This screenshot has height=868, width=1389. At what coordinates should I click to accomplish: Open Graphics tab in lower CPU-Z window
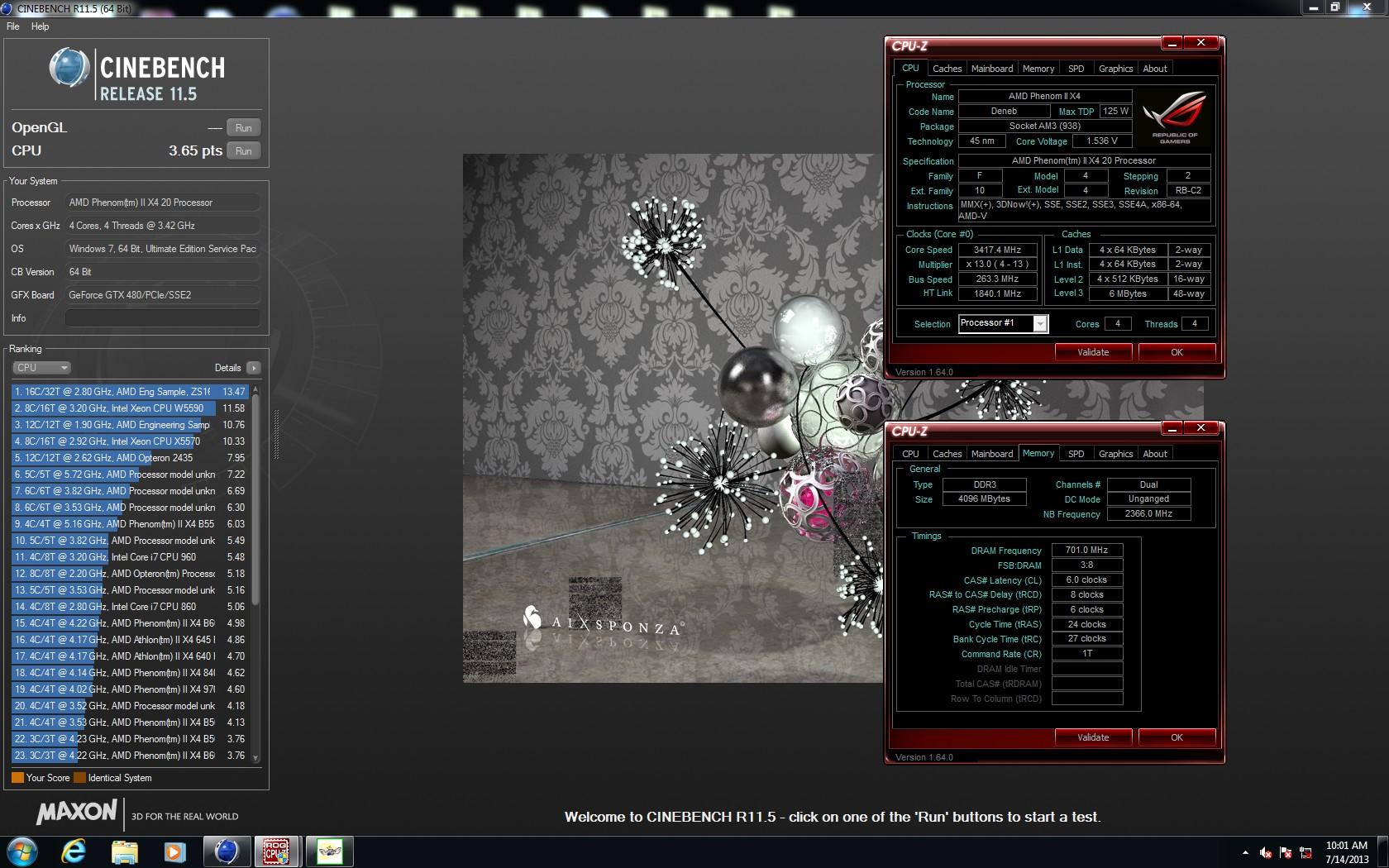(x=1115, y=454)
